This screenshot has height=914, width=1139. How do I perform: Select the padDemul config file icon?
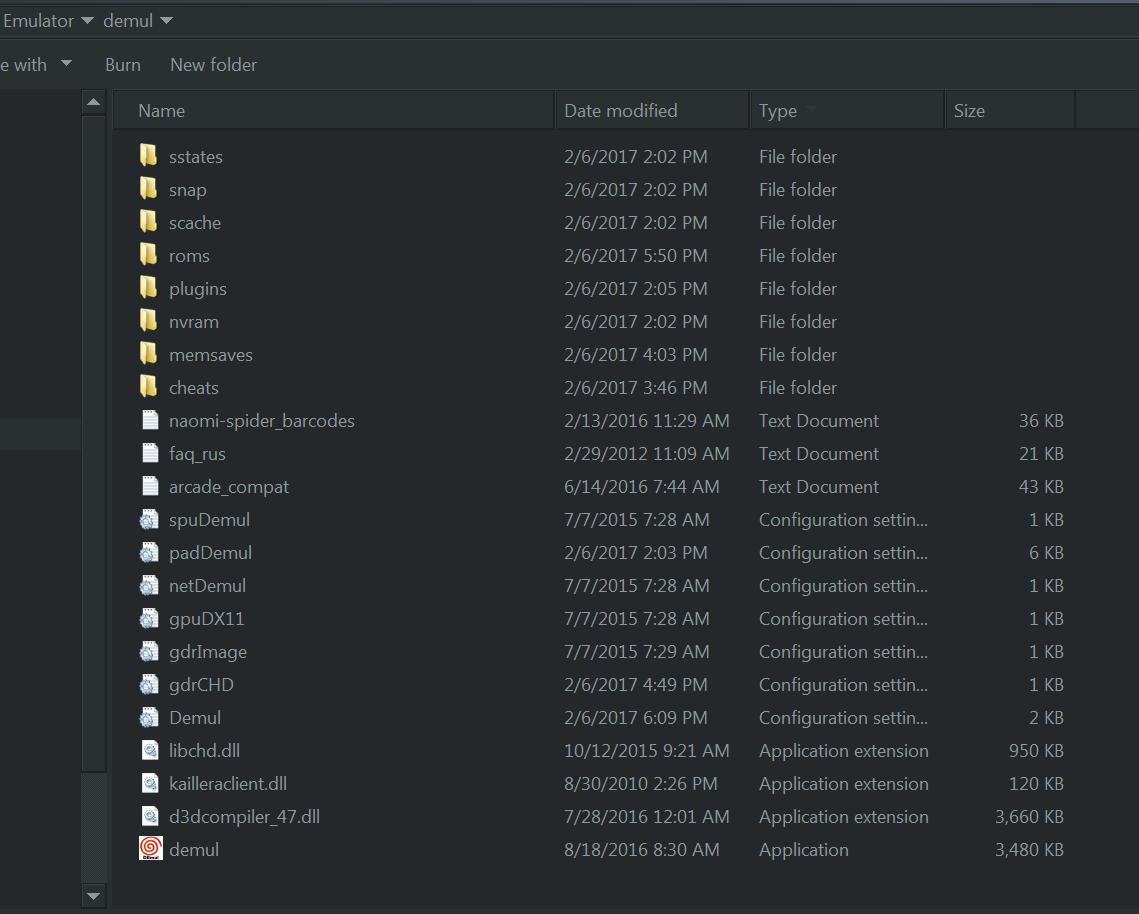point(149,552)
